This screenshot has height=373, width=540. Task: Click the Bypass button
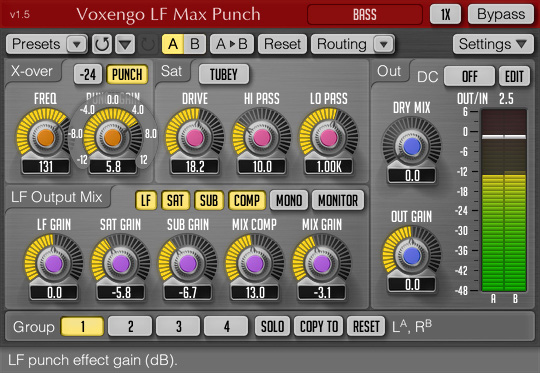click(x=501, y=14)
